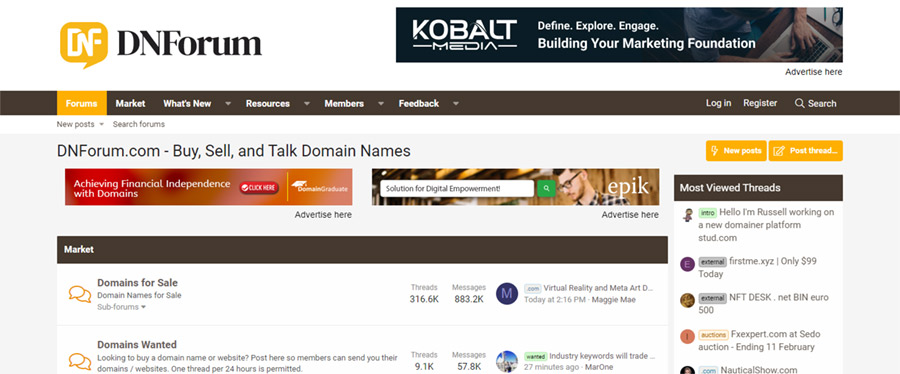Expand the What's New dropdown arrow
This screenshot has height=374, width=900.
tap(228, 103)
